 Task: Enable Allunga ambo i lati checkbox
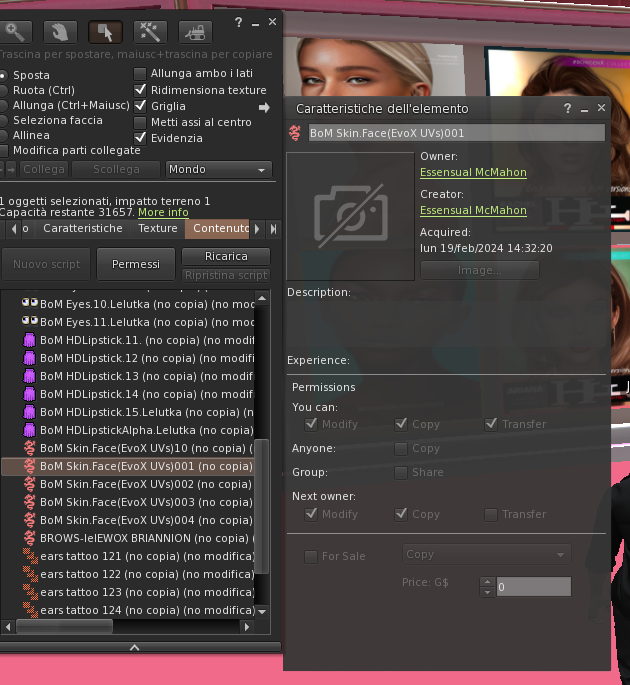coord(140,73)
